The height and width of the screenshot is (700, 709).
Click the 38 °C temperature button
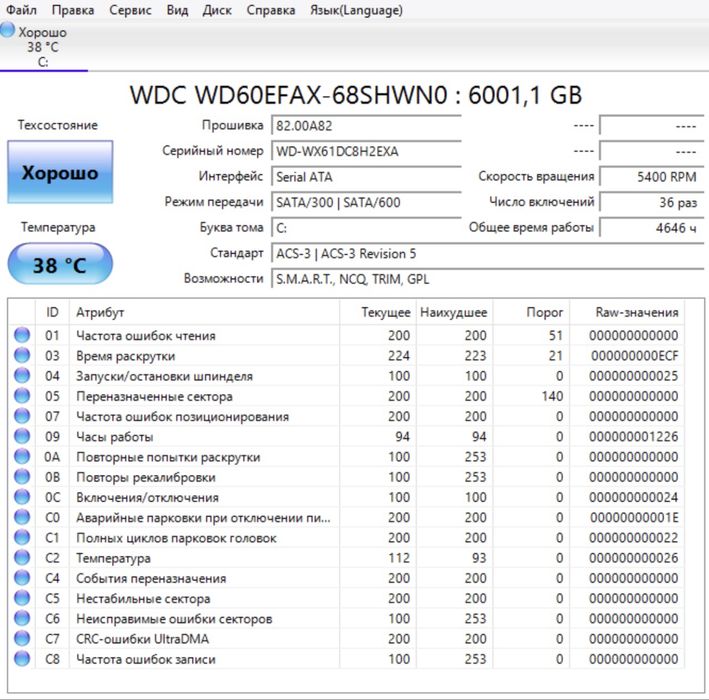pos(60,265)
